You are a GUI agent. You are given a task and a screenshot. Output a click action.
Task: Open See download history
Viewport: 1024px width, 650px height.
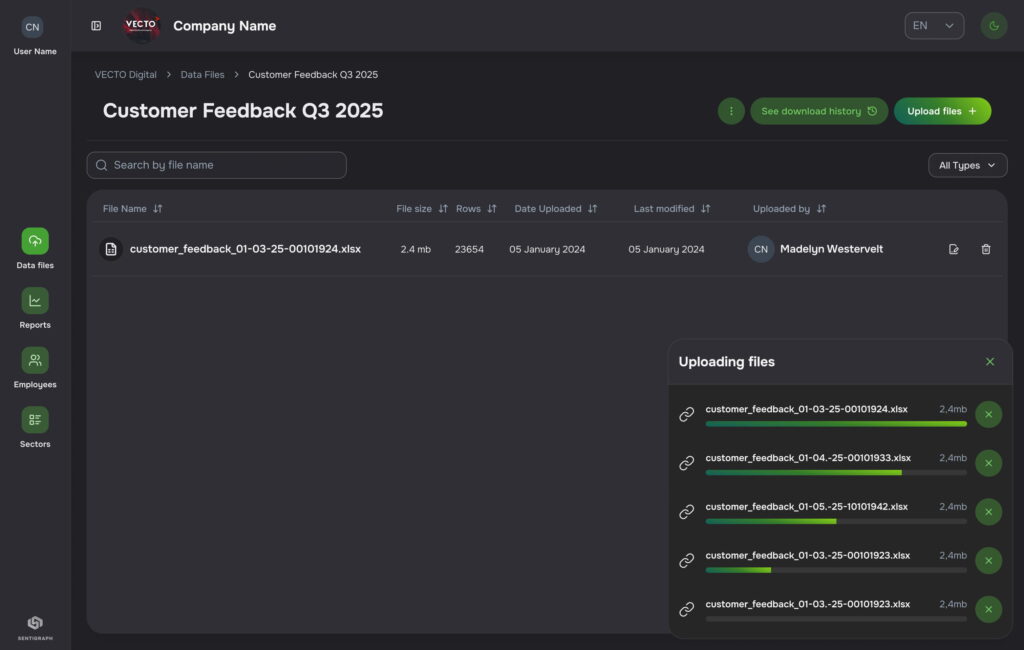(x=818, y=111)
